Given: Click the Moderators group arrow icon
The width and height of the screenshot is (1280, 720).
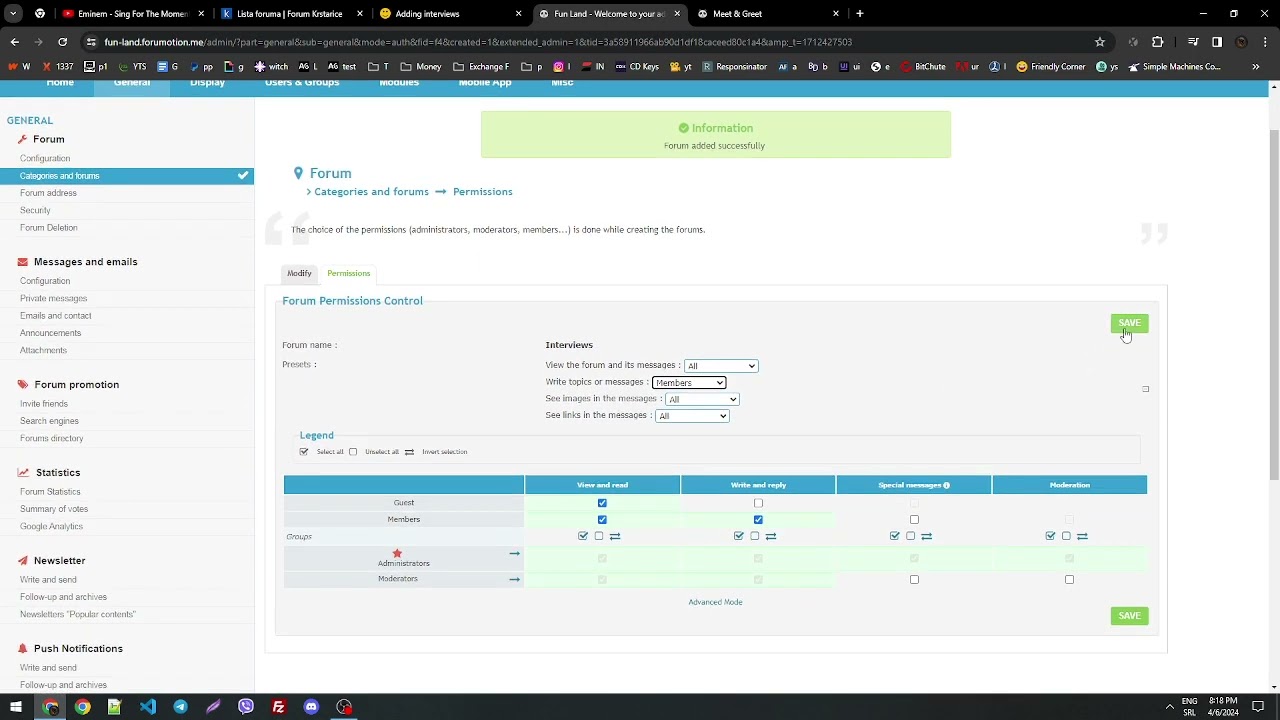Looking at the screenshot, I should [x=514, y=579].
